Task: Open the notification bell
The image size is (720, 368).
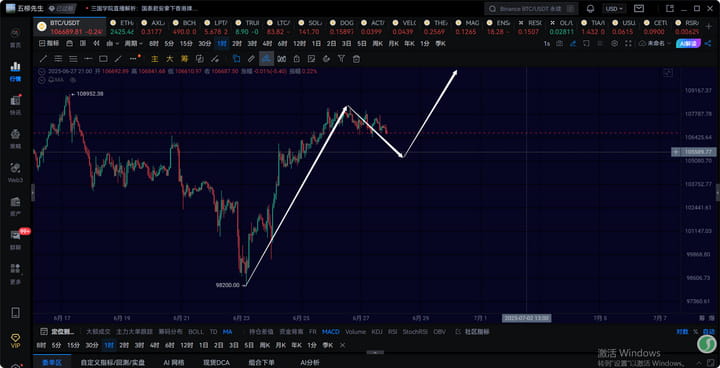Action: coord(591,9)
